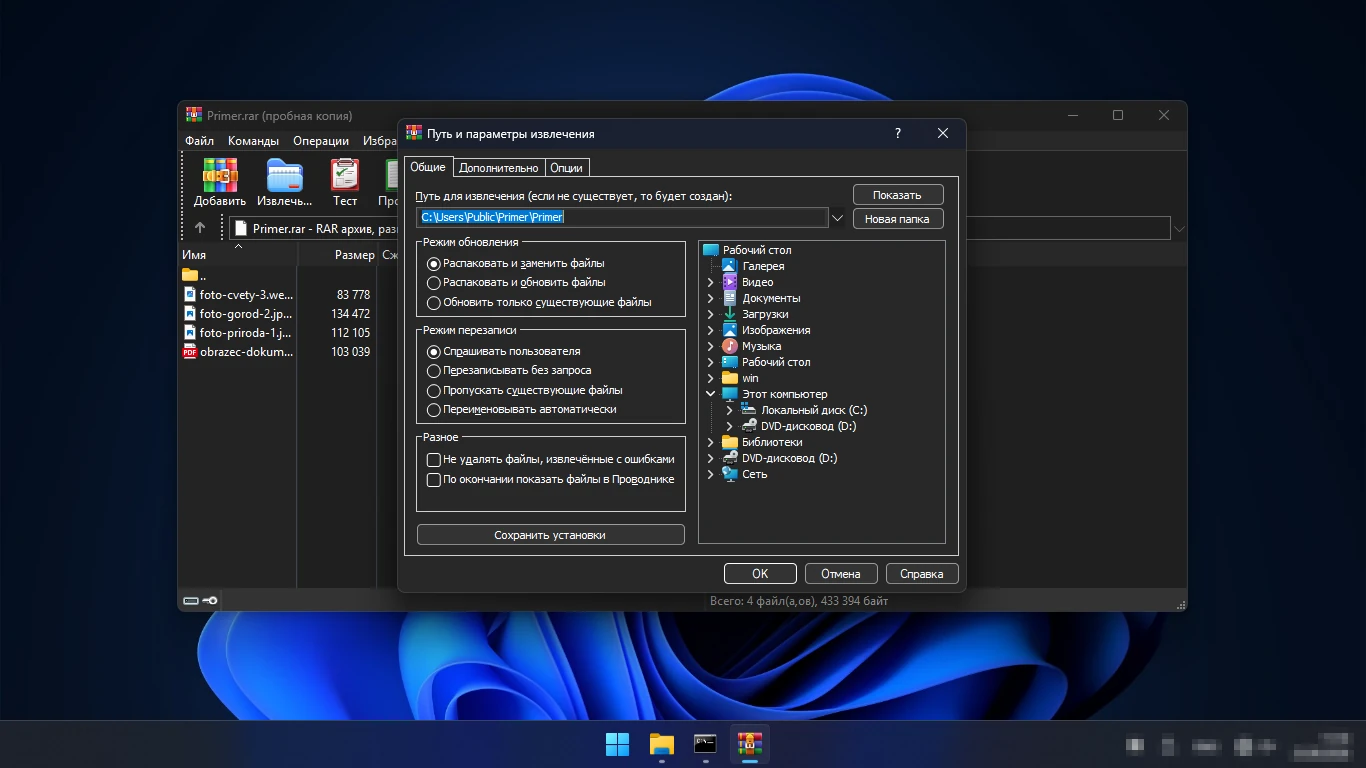Click the drive icon in WinRAR status bar
This screenshot has width=1366, height=768.
pos(191,601)
